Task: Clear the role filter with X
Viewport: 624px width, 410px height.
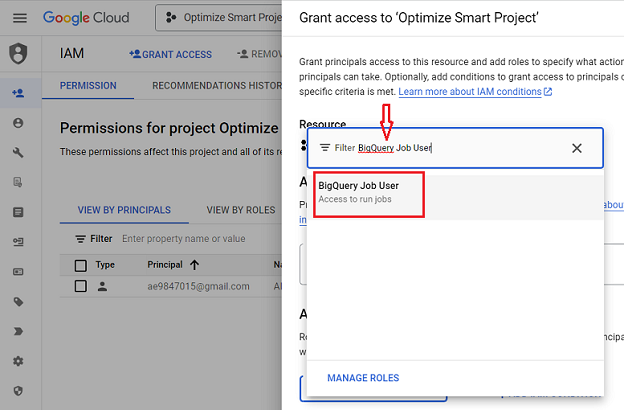Action: point(577,148)
